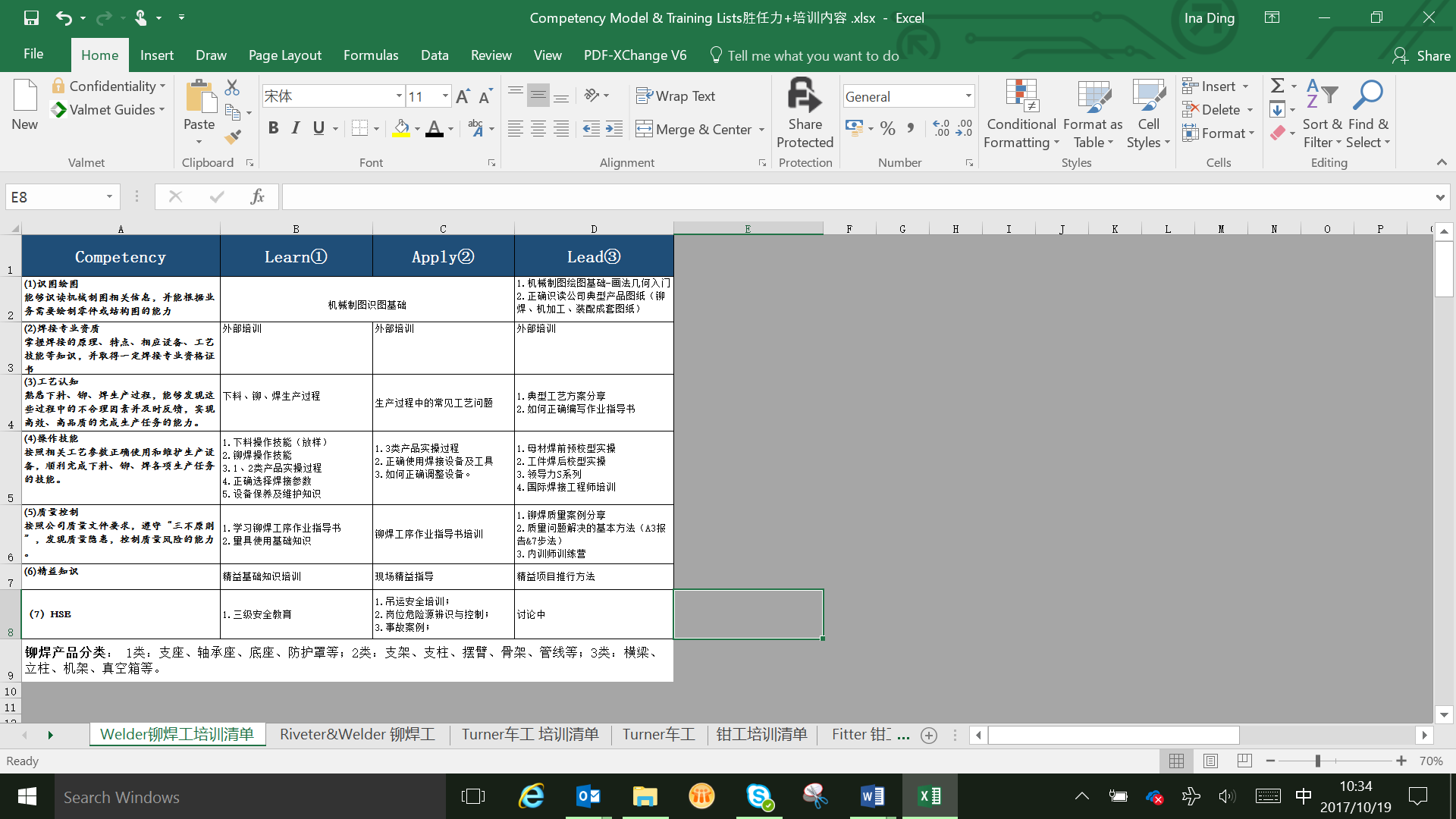The height and width of the screenshot is (819, 1456).
Task: Click Page Layout view icon in status bar
Action: (x=1210, y=761)
